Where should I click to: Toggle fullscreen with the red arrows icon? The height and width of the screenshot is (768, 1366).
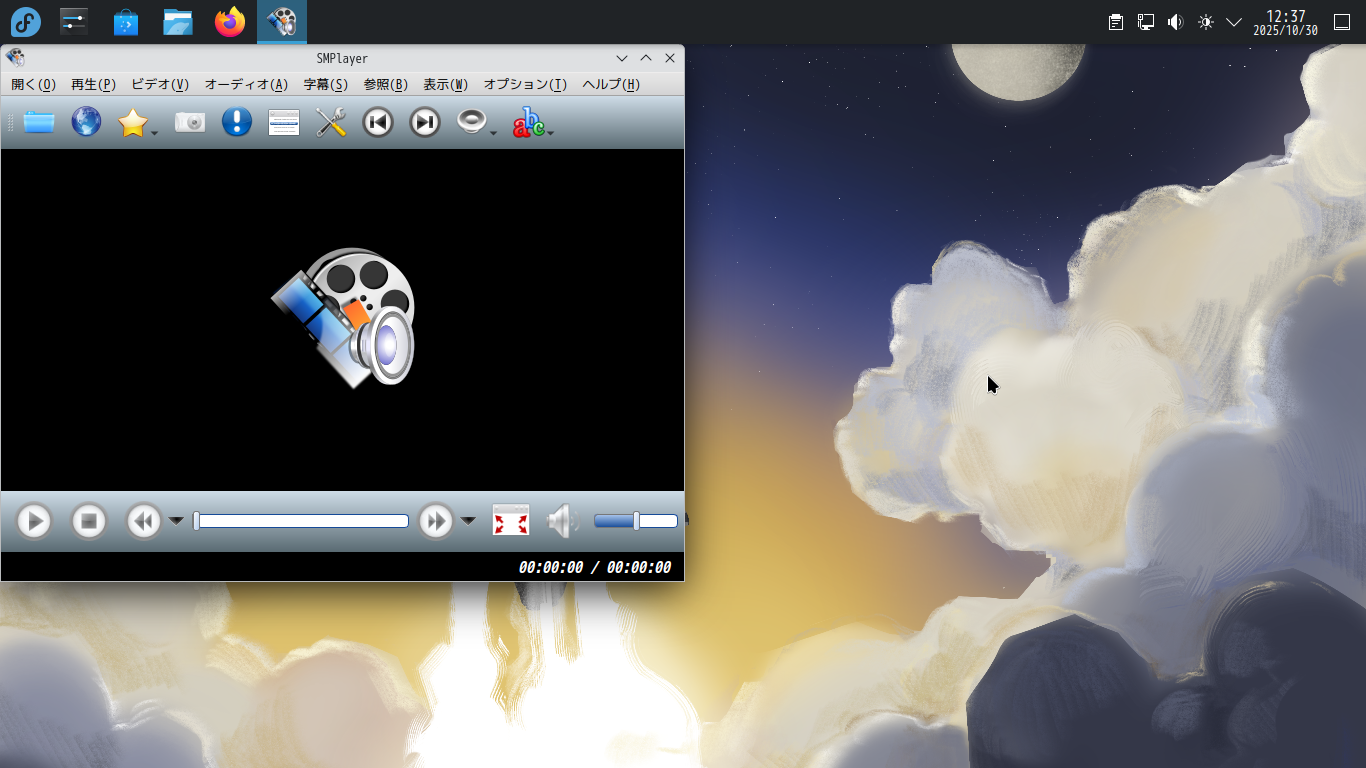(x=511, y=521)
